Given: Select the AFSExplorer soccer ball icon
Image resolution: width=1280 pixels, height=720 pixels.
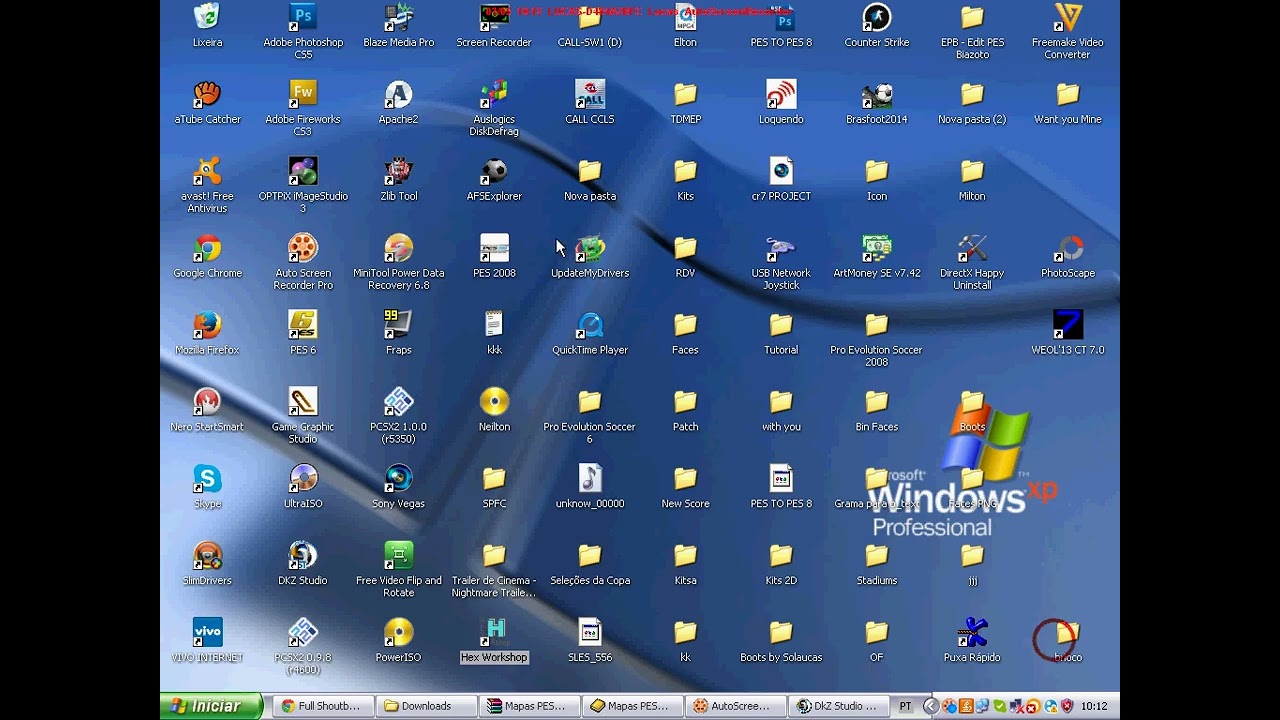Looking at the screenshot, I should 494,171.
